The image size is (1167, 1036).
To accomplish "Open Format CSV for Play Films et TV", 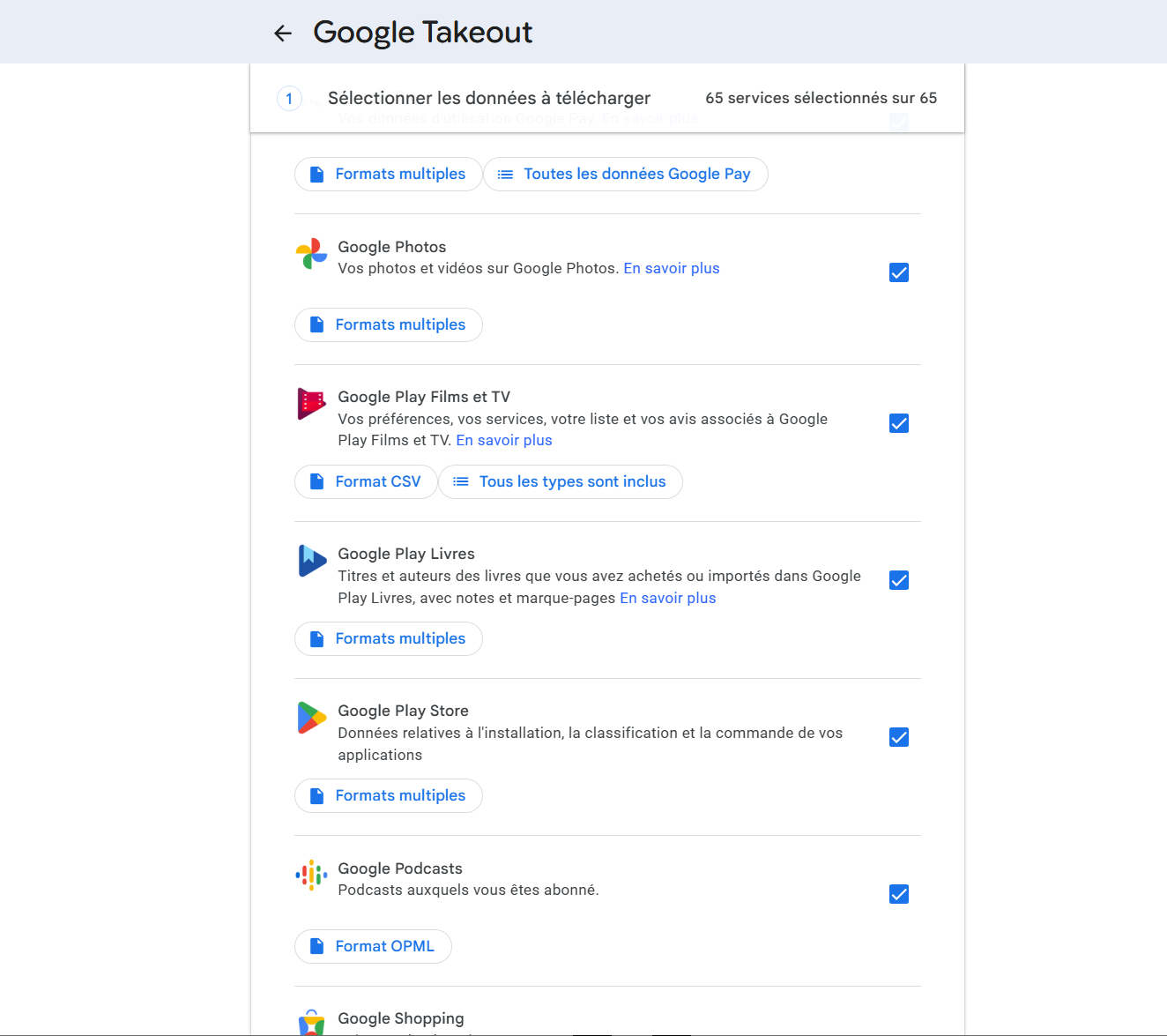I will [366, 481].
